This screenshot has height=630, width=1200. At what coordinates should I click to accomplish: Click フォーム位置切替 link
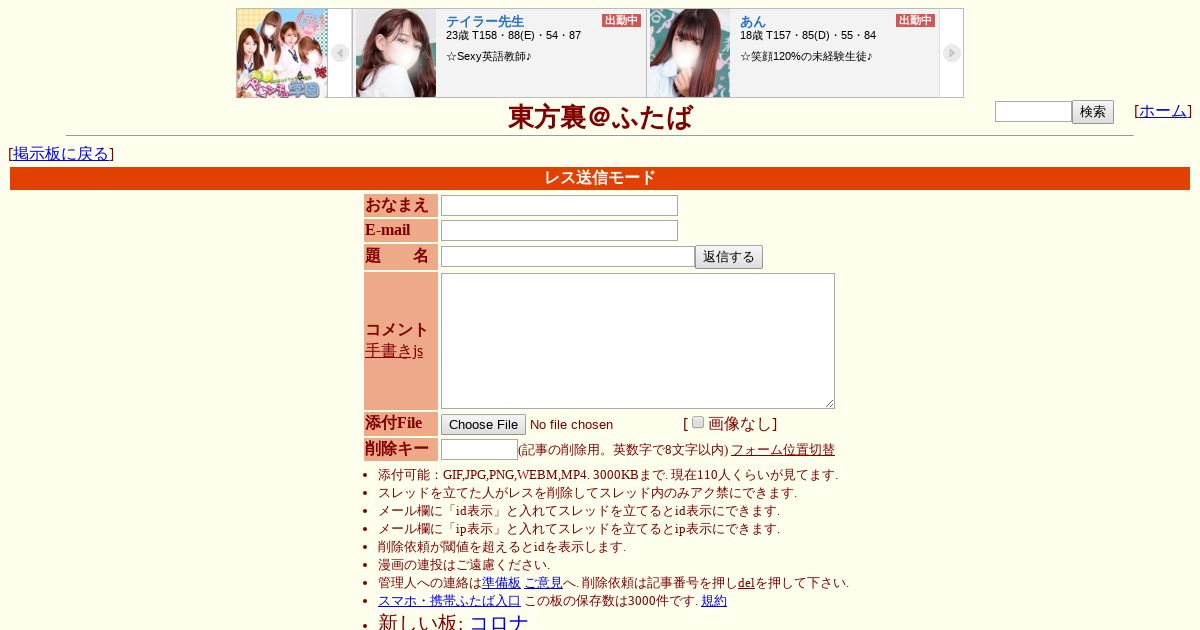tap(783, 450)
